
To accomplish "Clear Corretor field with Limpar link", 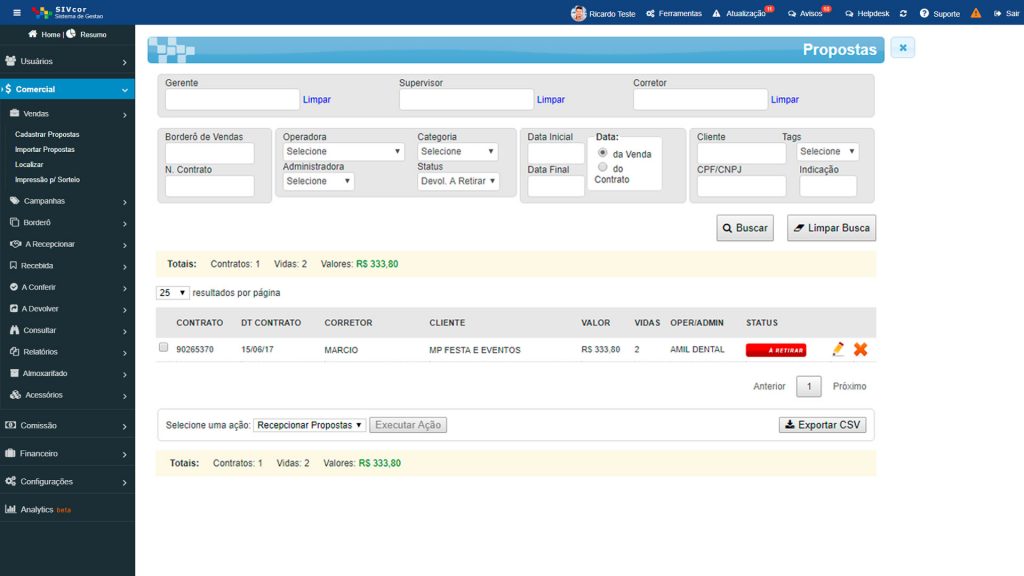I will click(x=784, y=99).
